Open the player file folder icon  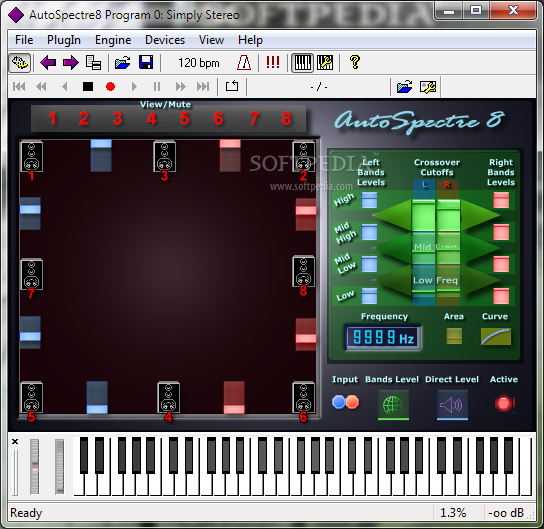coord(405,86)
